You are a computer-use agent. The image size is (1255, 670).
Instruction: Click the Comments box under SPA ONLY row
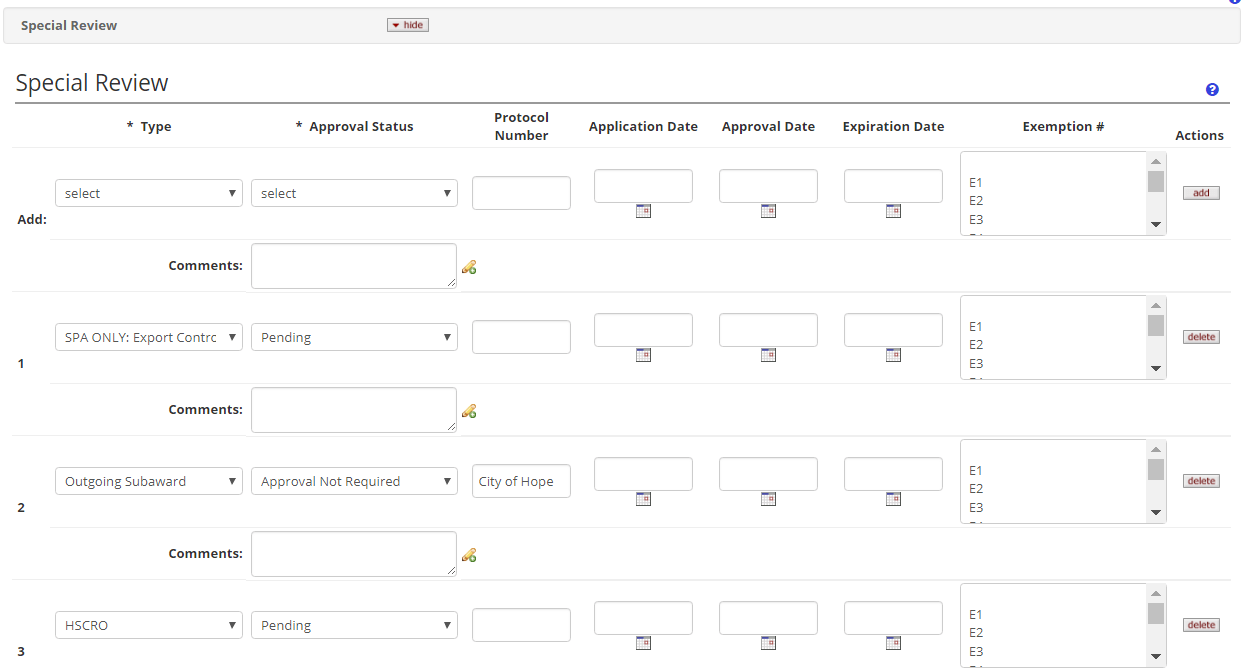[354, 410]
